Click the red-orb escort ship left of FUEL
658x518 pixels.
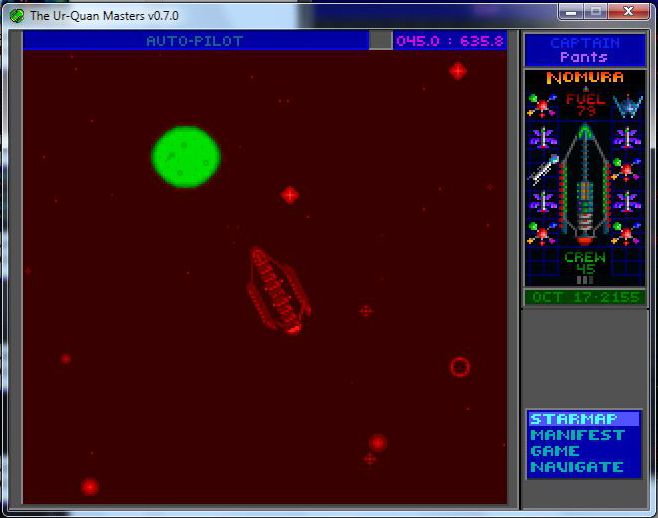point(542,105)
